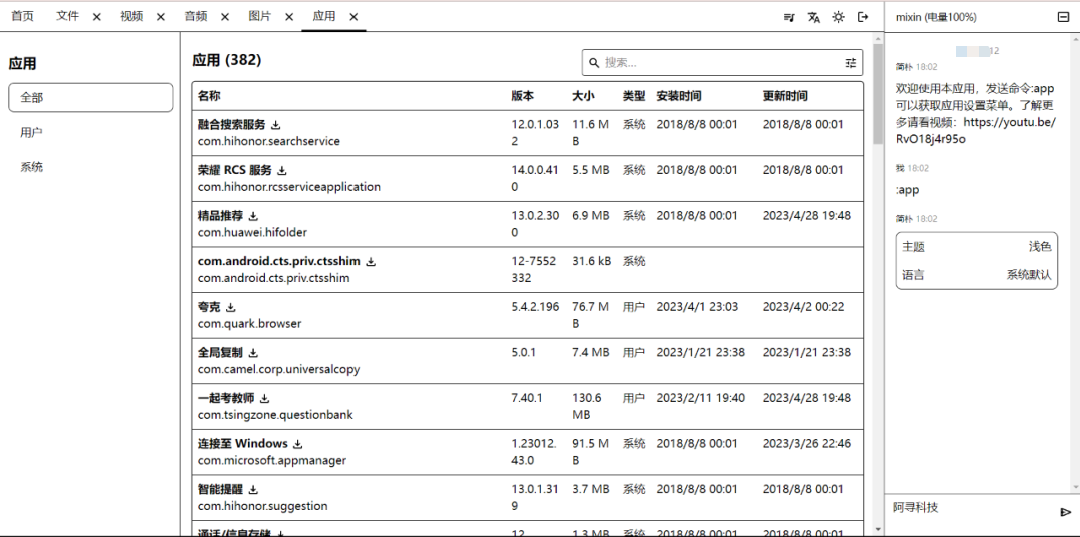This screenshot has width=1080, height=537.
Task: Click scrollbar down arrow
Action: (x=878, y=529)
